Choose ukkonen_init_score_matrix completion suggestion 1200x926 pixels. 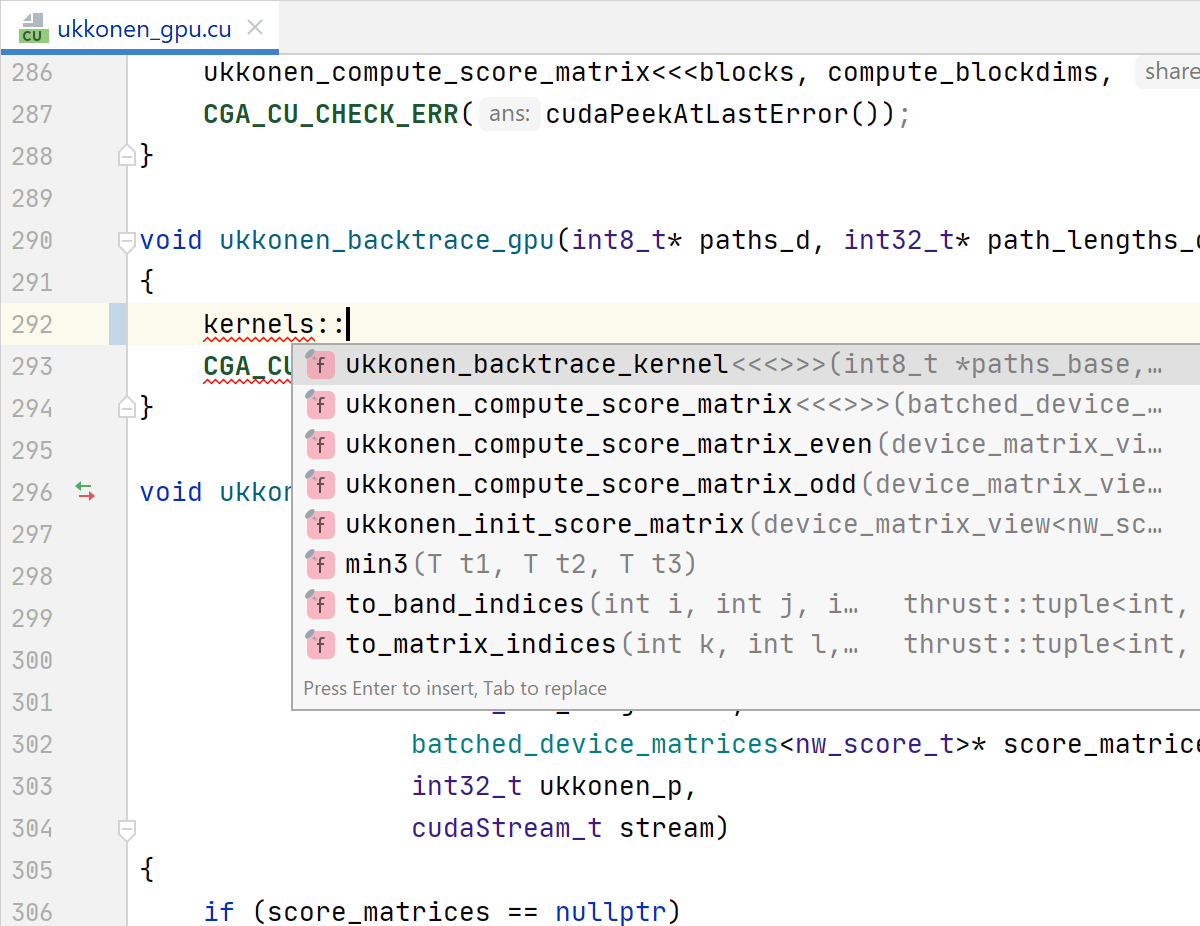click(x=746, y=525)
